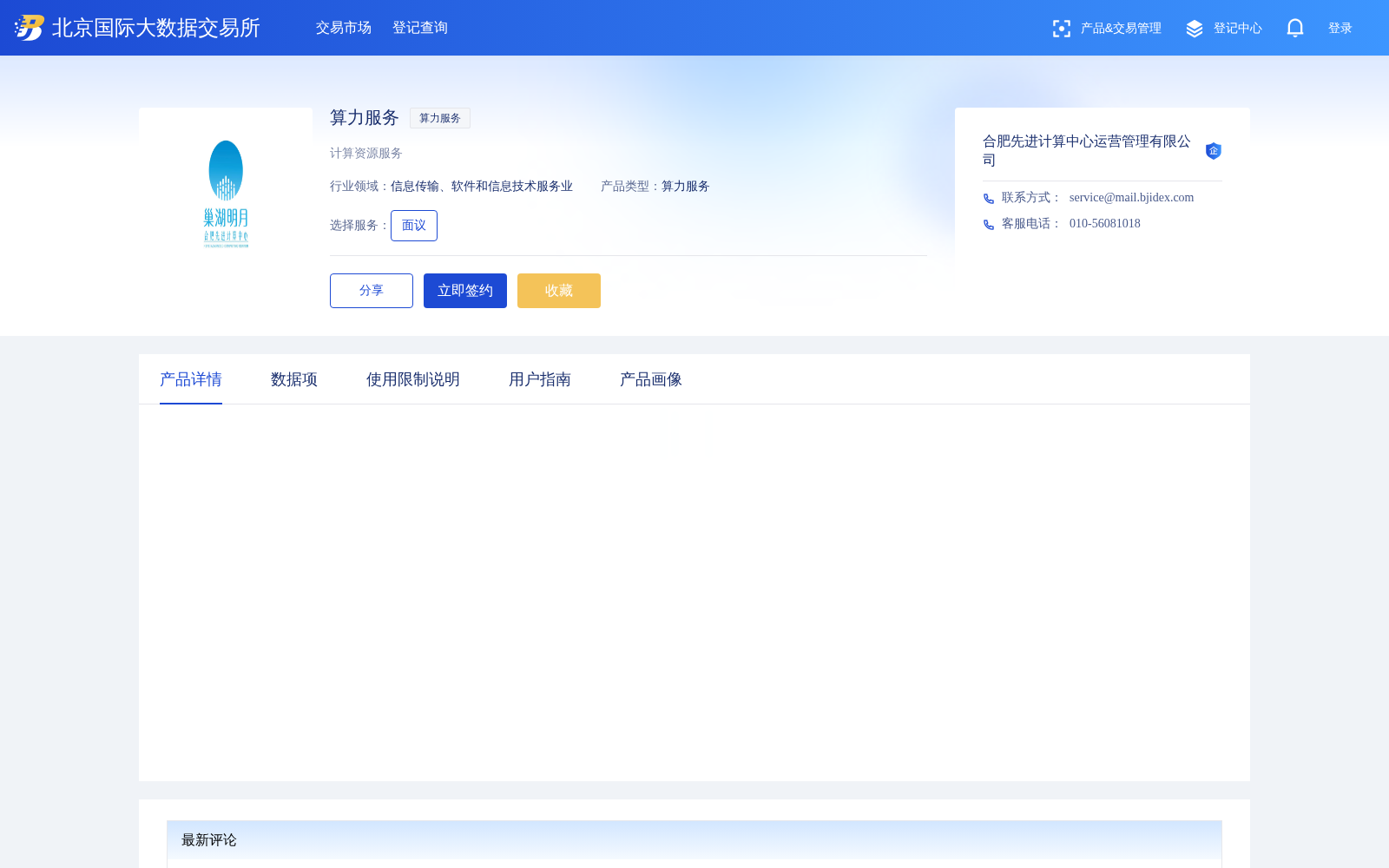Click the 收藏 button
This screenshot has width=1389, height=868.
559,291
